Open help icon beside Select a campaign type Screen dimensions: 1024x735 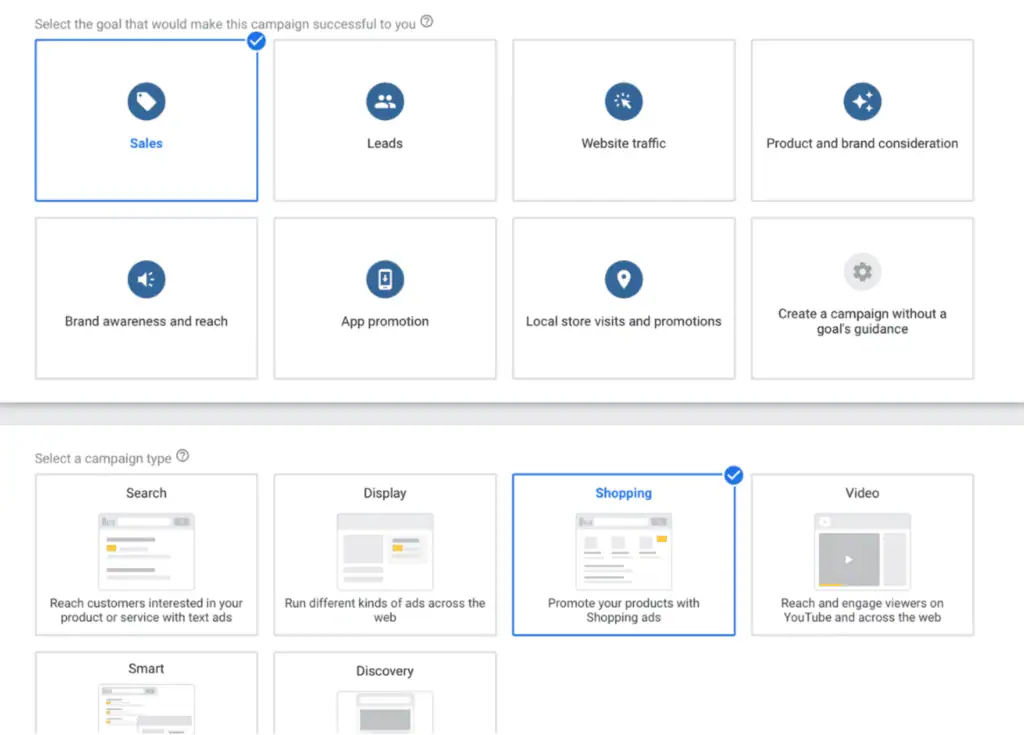point(182,457)
